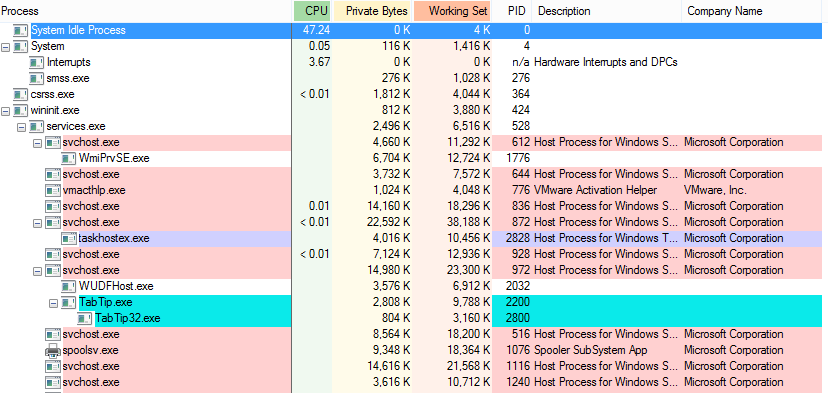Click the csrss.exe process icon
828x393 pixels.
click(x=21, y=95)
